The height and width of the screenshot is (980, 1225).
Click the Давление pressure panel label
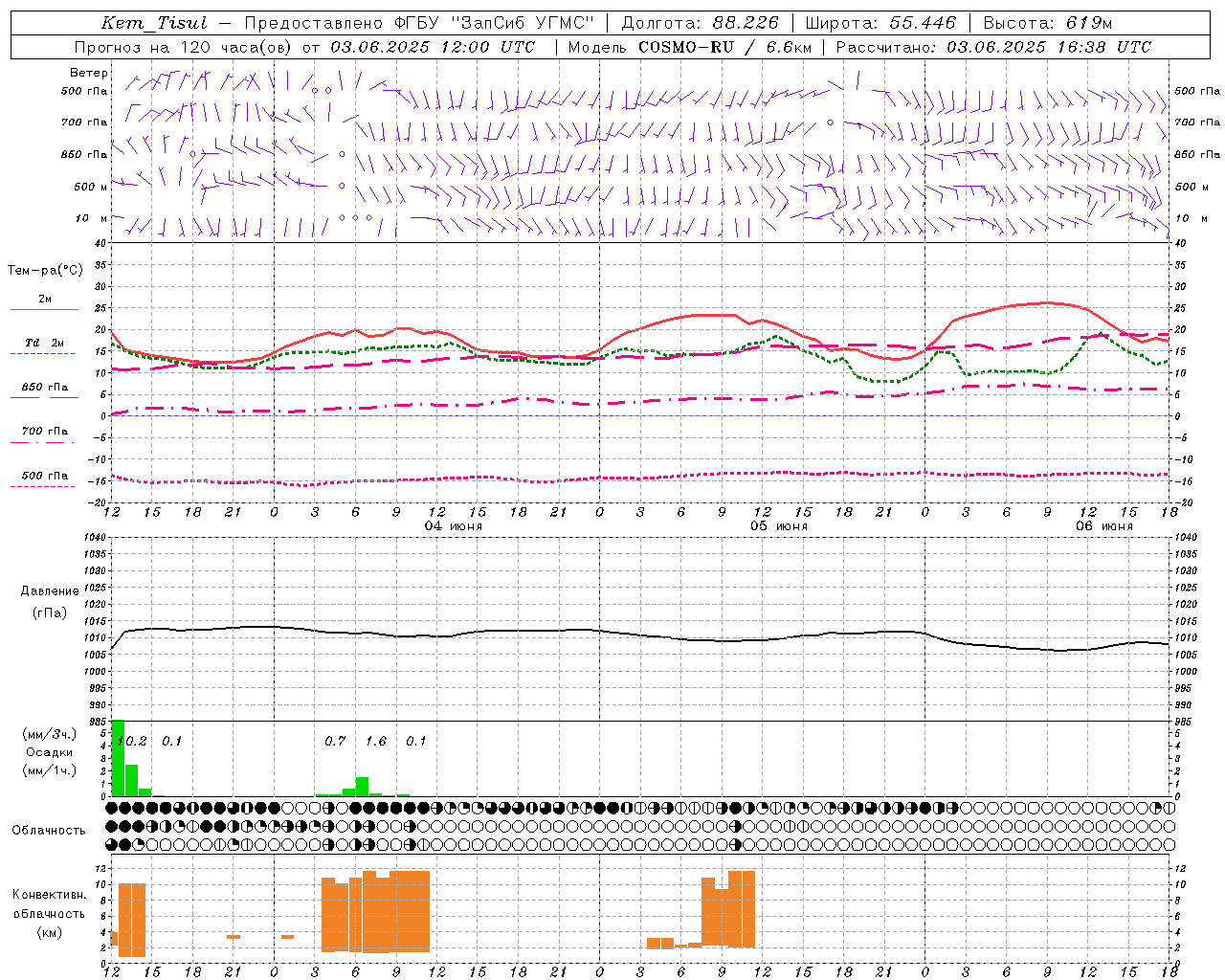(x=50, y=591)
